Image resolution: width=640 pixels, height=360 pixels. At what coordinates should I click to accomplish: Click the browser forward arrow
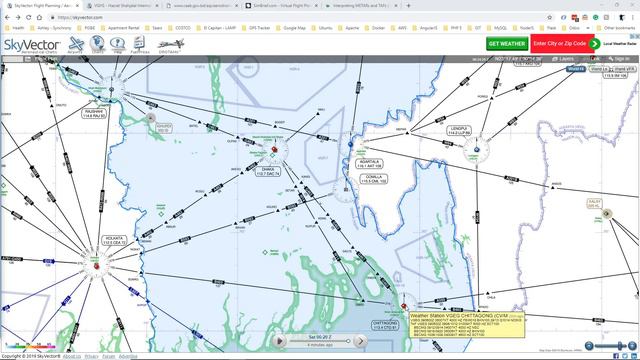pos(18,18)
